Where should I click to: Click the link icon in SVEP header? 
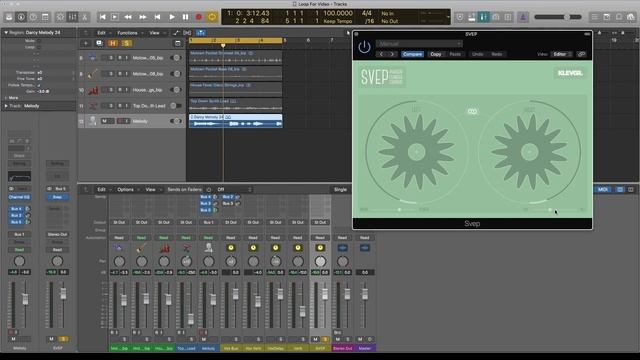(x=582, y=54)
